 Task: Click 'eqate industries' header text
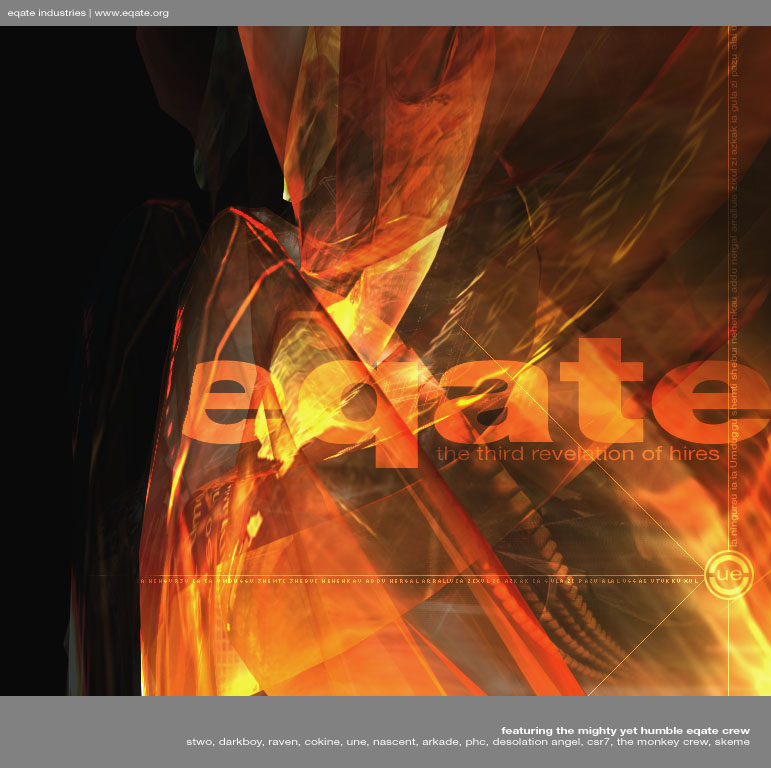45,13
